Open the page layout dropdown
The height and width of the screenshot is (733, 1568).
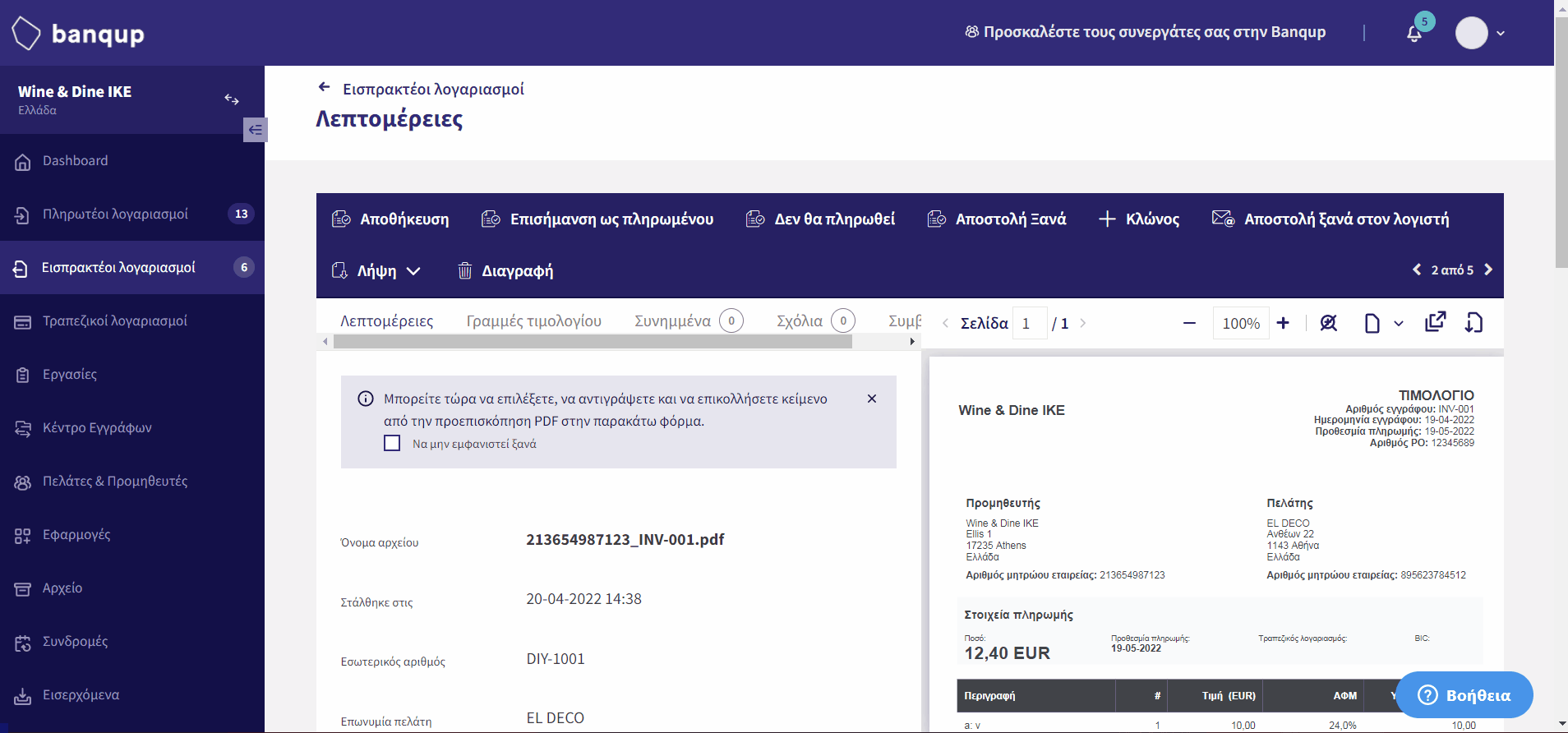[x=1383, y=324]
